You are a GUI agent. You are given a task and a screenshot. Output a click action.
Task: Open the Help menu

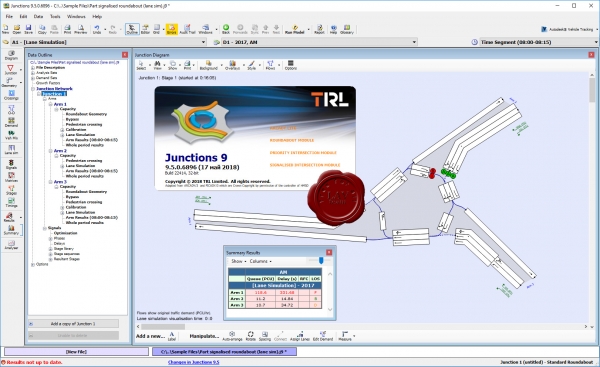97,16
